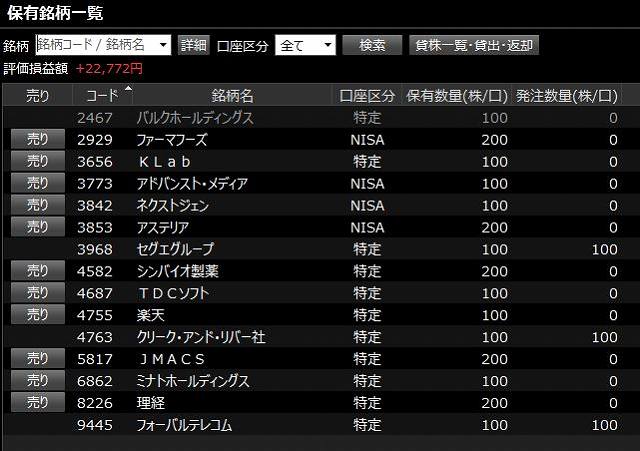The image size is (640, 451).
Task: Click 売り button for 理経
Action: 38,402
